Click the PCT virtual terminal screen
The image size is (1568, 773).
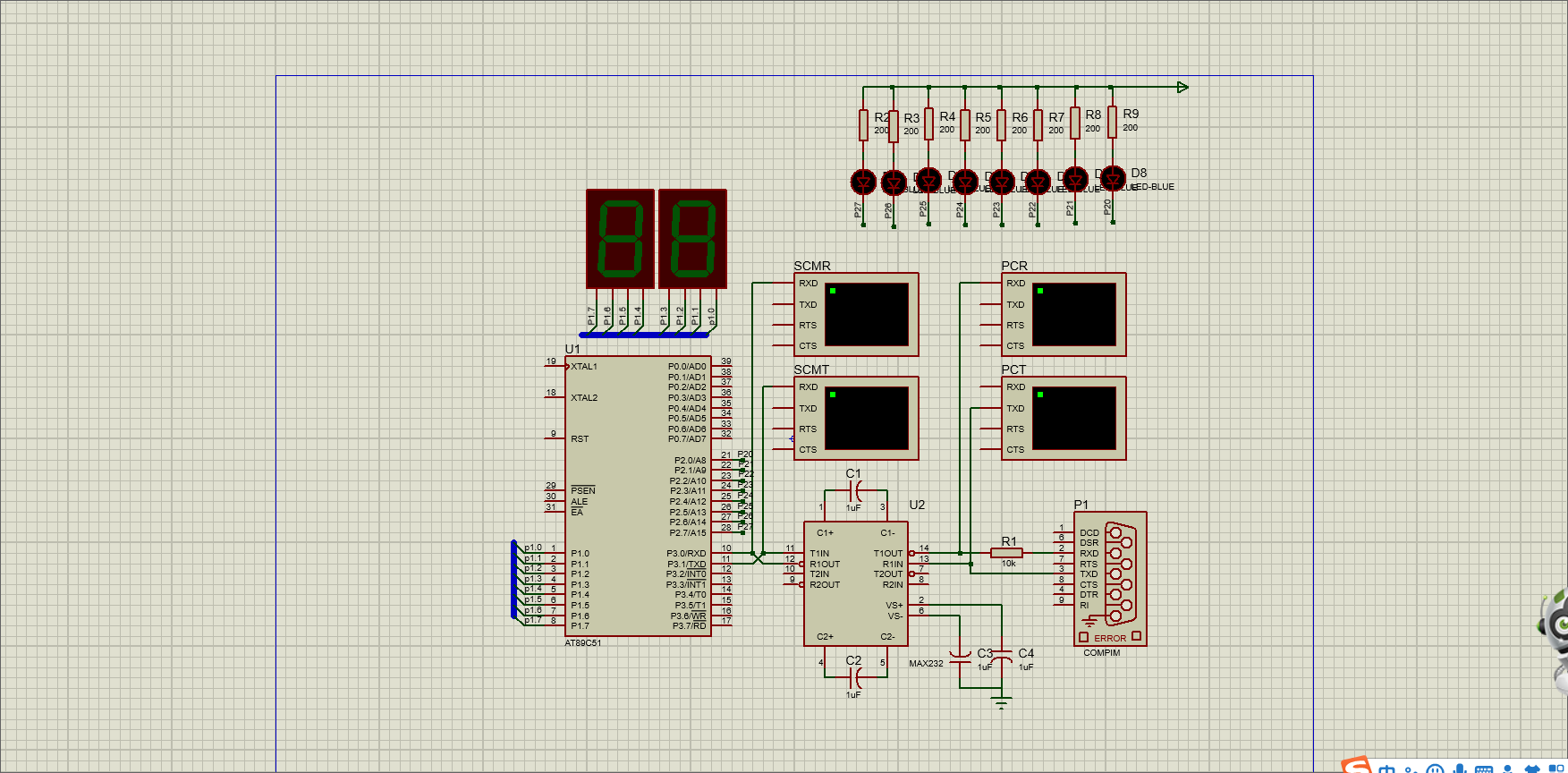point(1074,418)
